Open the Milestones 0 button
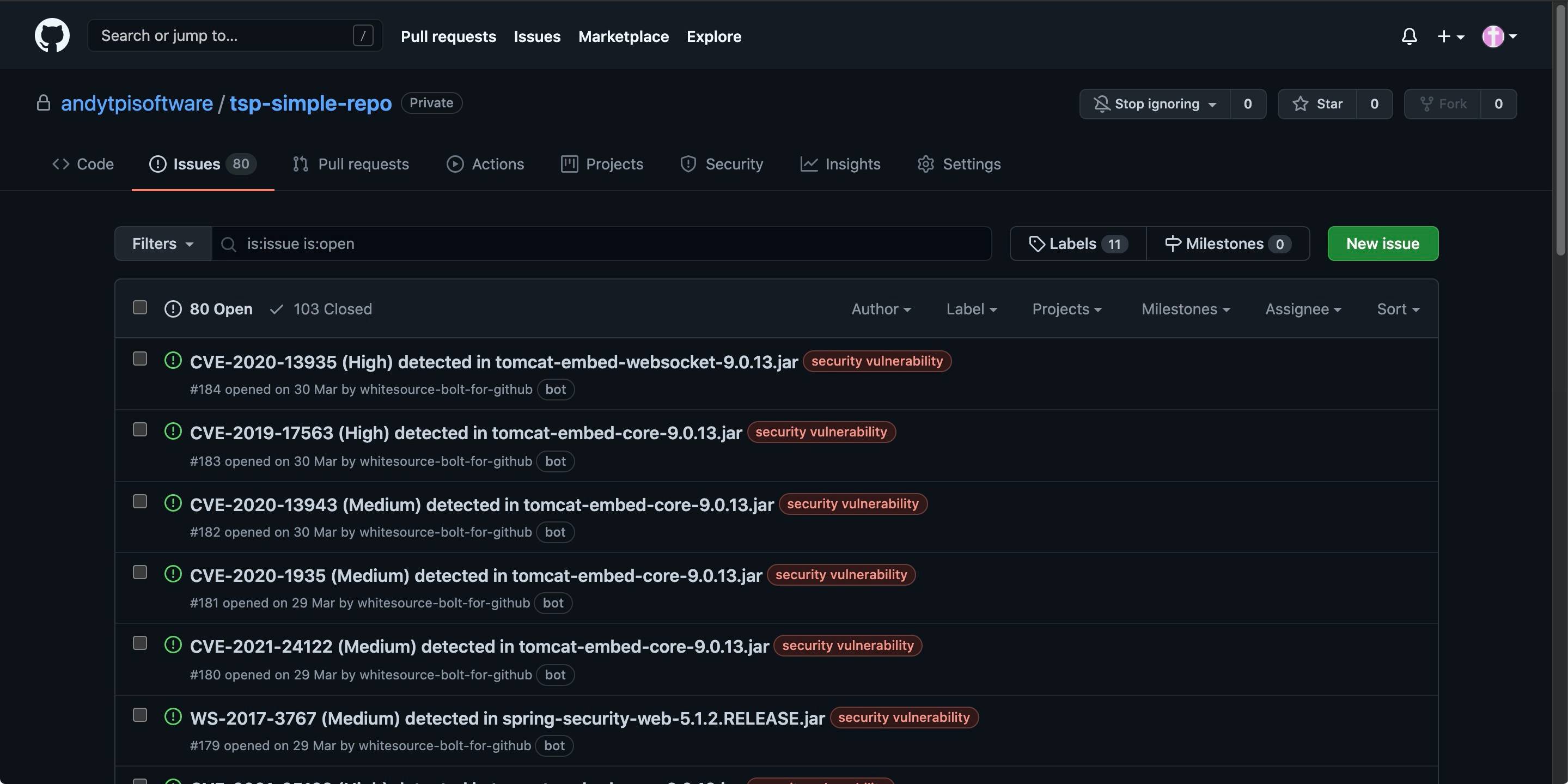Screen dimensions: 1568x784 (1228, 244)
